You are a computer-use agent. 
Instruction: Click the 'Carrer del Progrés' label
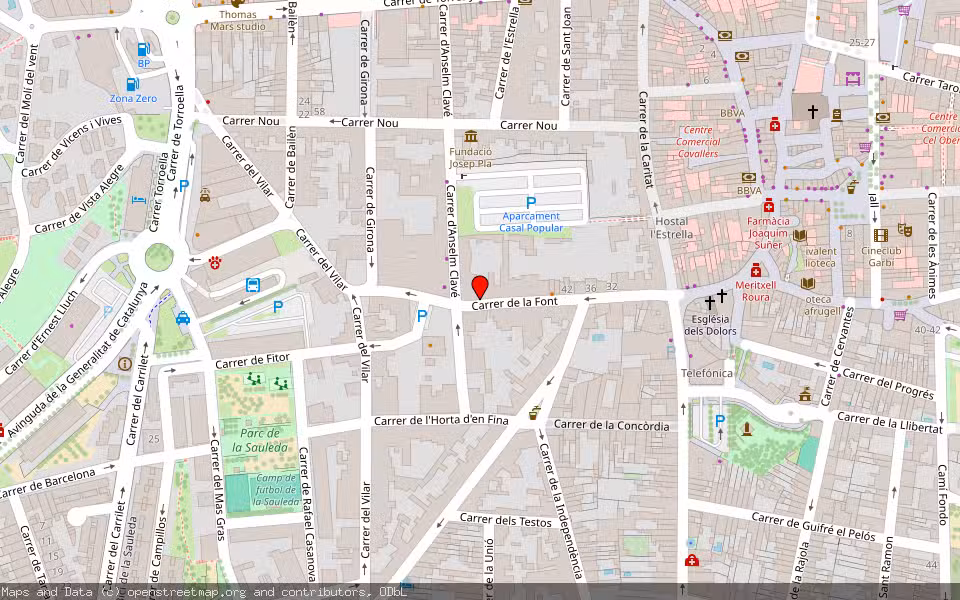(x=888, y=383)
